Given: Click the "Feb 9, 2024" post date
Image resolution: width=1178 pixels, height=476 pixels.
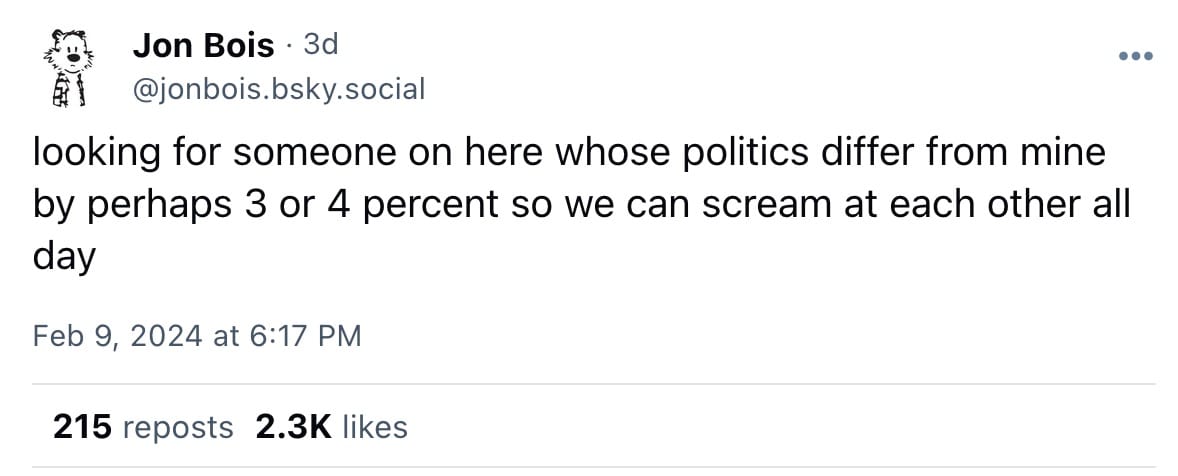Looking at the screenshot, I should 118,336.
